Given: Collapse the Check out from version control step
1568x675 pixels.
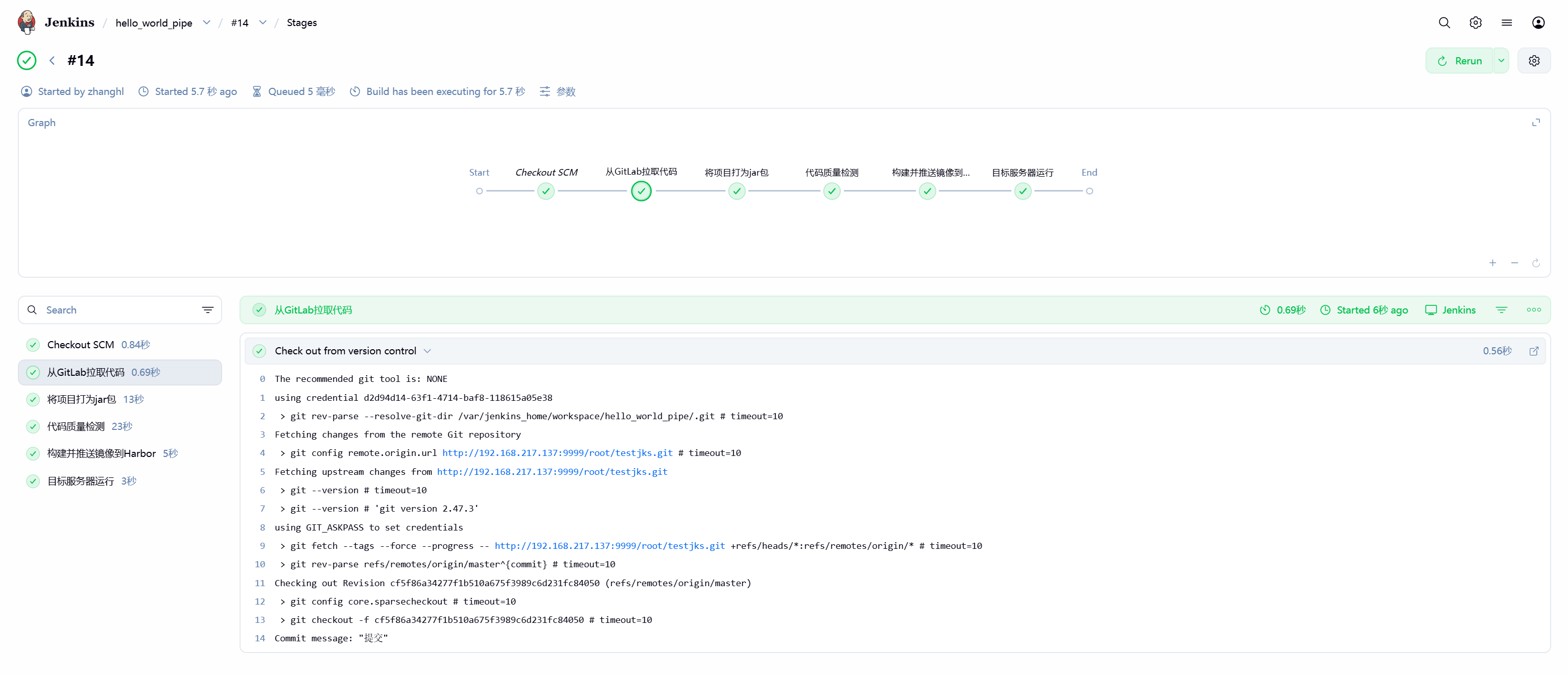Looking at the screenshot, I should pos(427,351).
